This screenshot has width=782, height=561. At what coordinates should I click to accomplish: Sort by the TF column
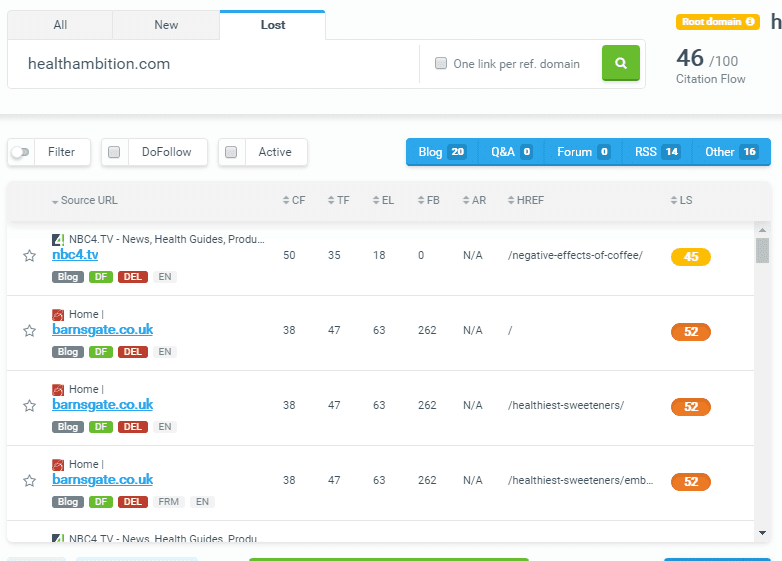tap(339, 200)
